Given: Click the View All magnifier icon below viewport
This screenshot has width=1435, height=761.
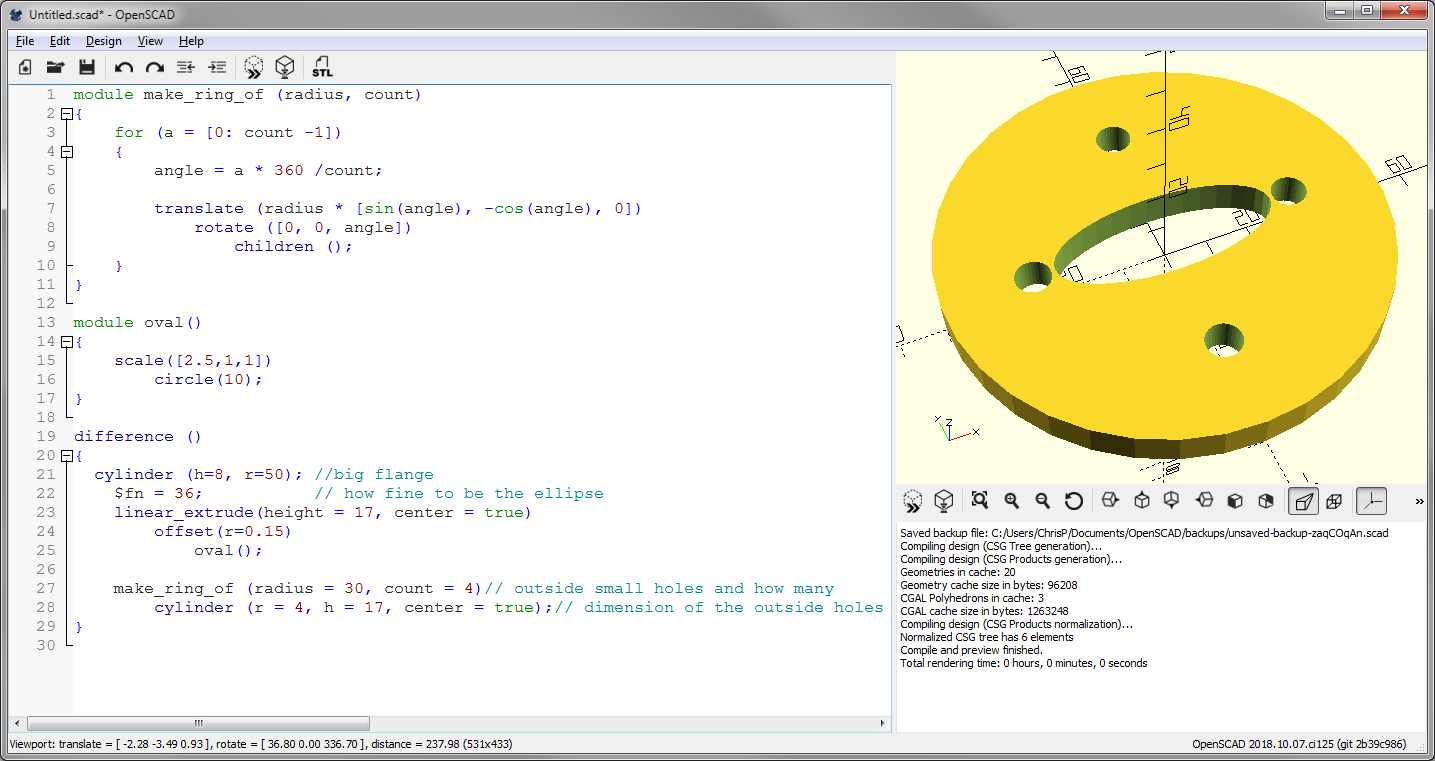Looking at the screenshot, I should (979, 501).
